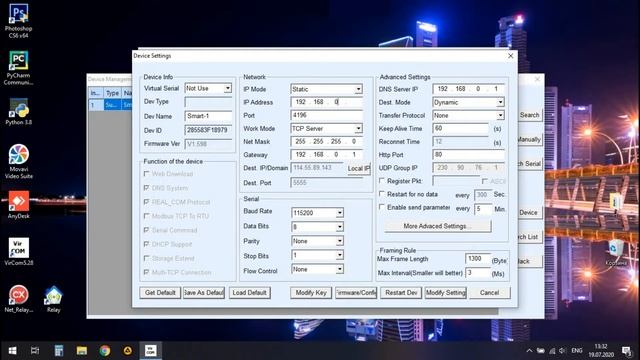The height and width of the screenshot is (360, 640).
Task: Toggle Web Download checkbox
Action: click(147, 174)
